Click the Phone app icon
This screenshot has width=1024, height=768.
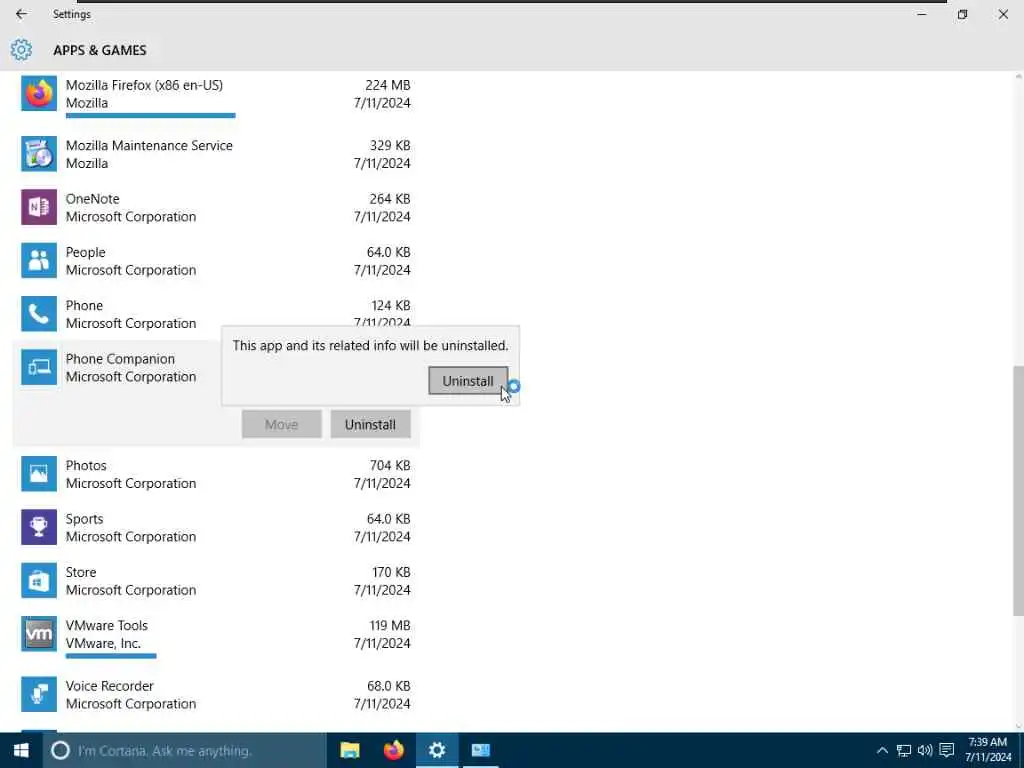[x=39, y=314]
